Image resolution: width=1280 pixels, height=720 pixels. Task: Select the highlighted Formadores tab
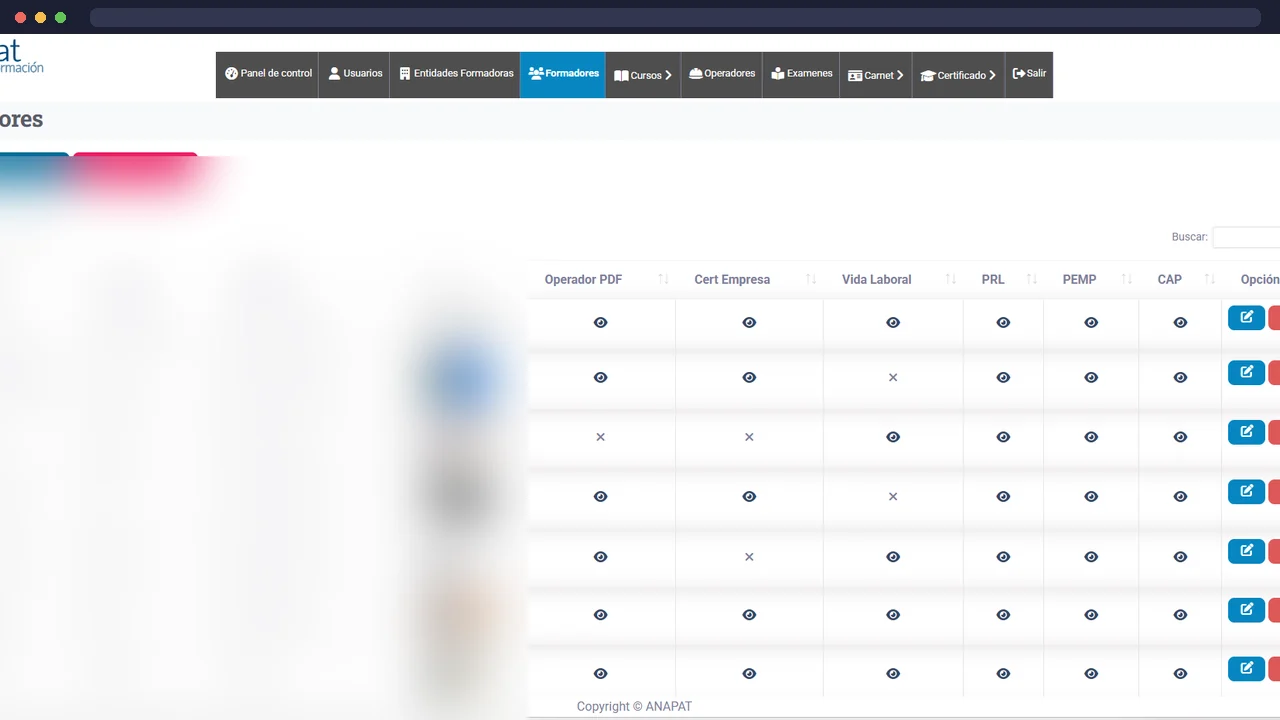coord(563,74)
